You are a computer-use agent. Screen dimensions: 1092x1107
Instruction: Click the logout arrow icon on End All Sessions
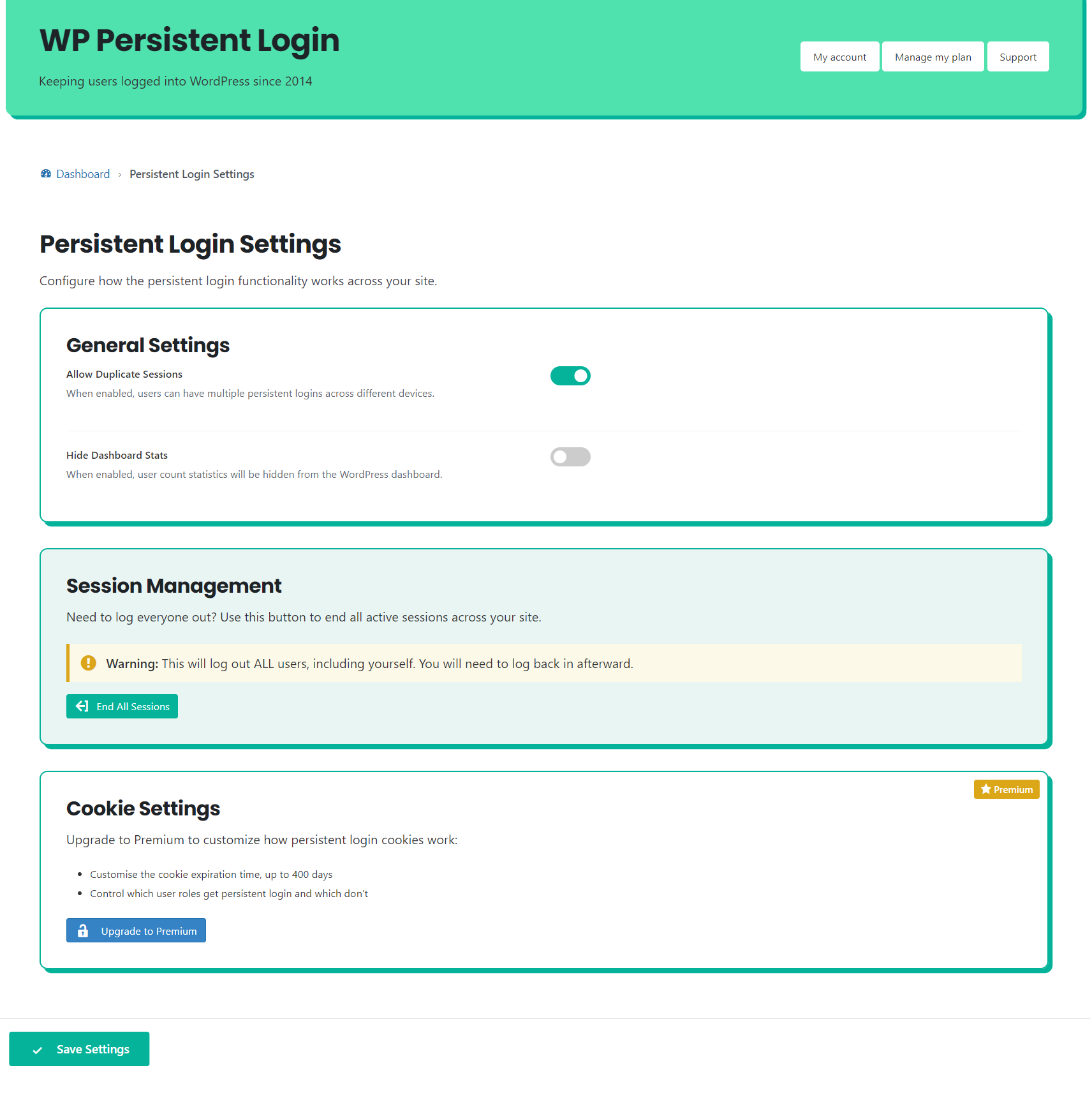(82, 706)
